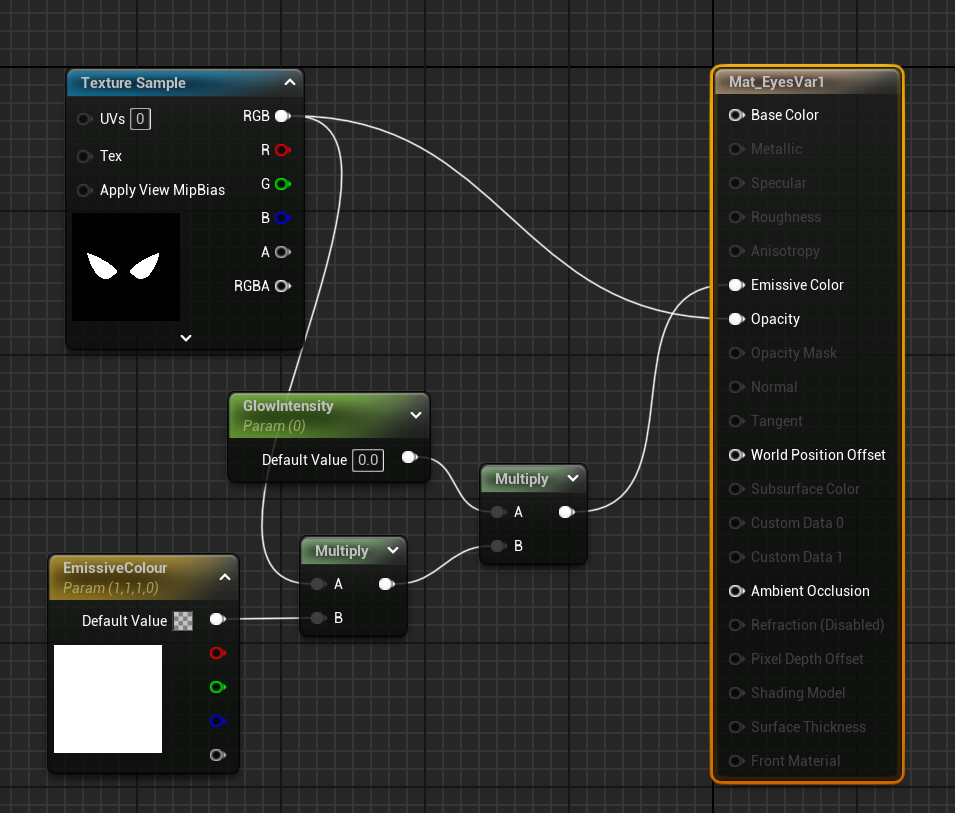Screen dimensions: 955x813
Task: Click the RGBA output pin on Texture Sample
Action: coord(282,286)
